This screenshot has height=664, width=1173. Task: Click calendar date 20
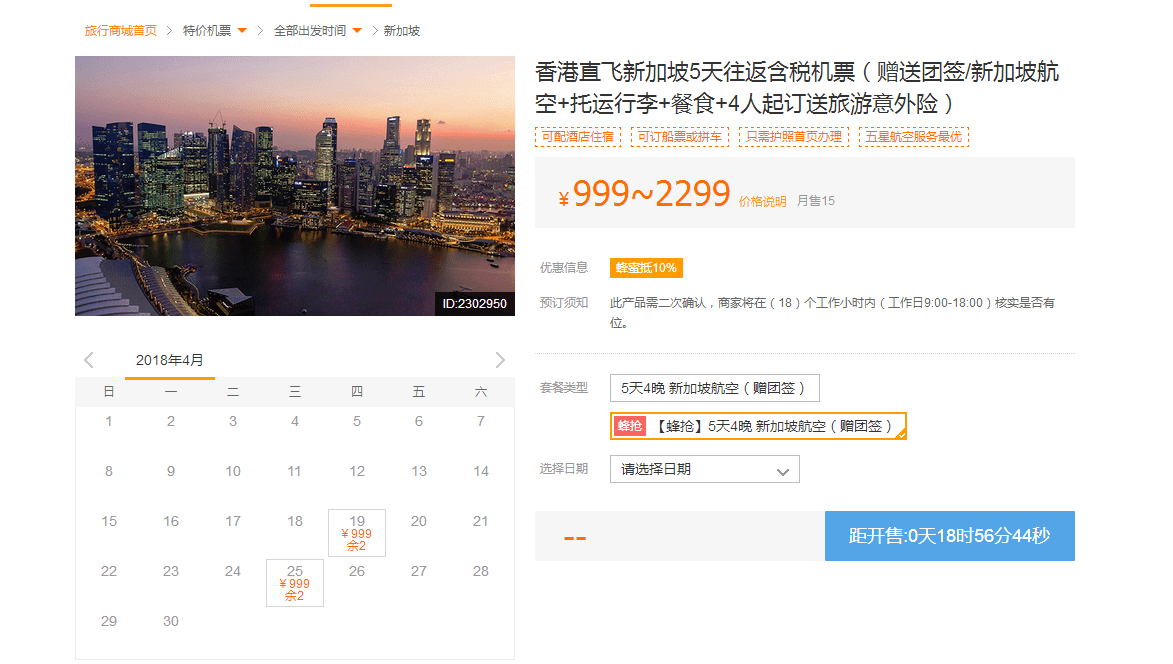tap(419, 522)
